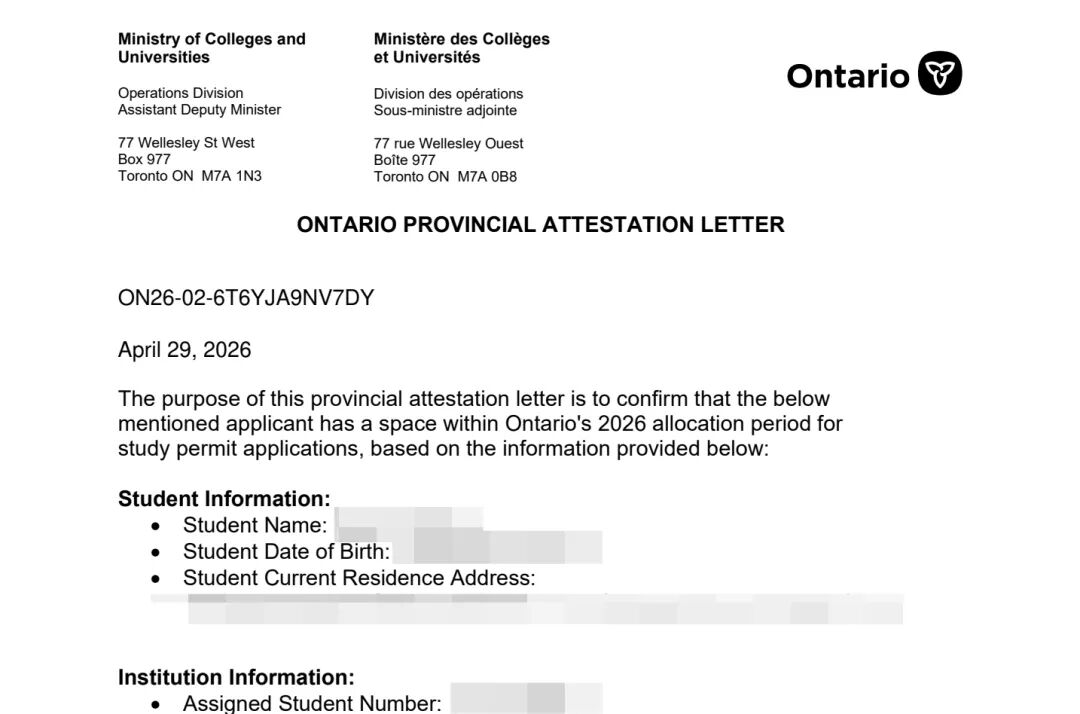The height and width of the screenshot is (714, 1080).
Task: Click the Ontario wordmark text
Action: point(848,76)
